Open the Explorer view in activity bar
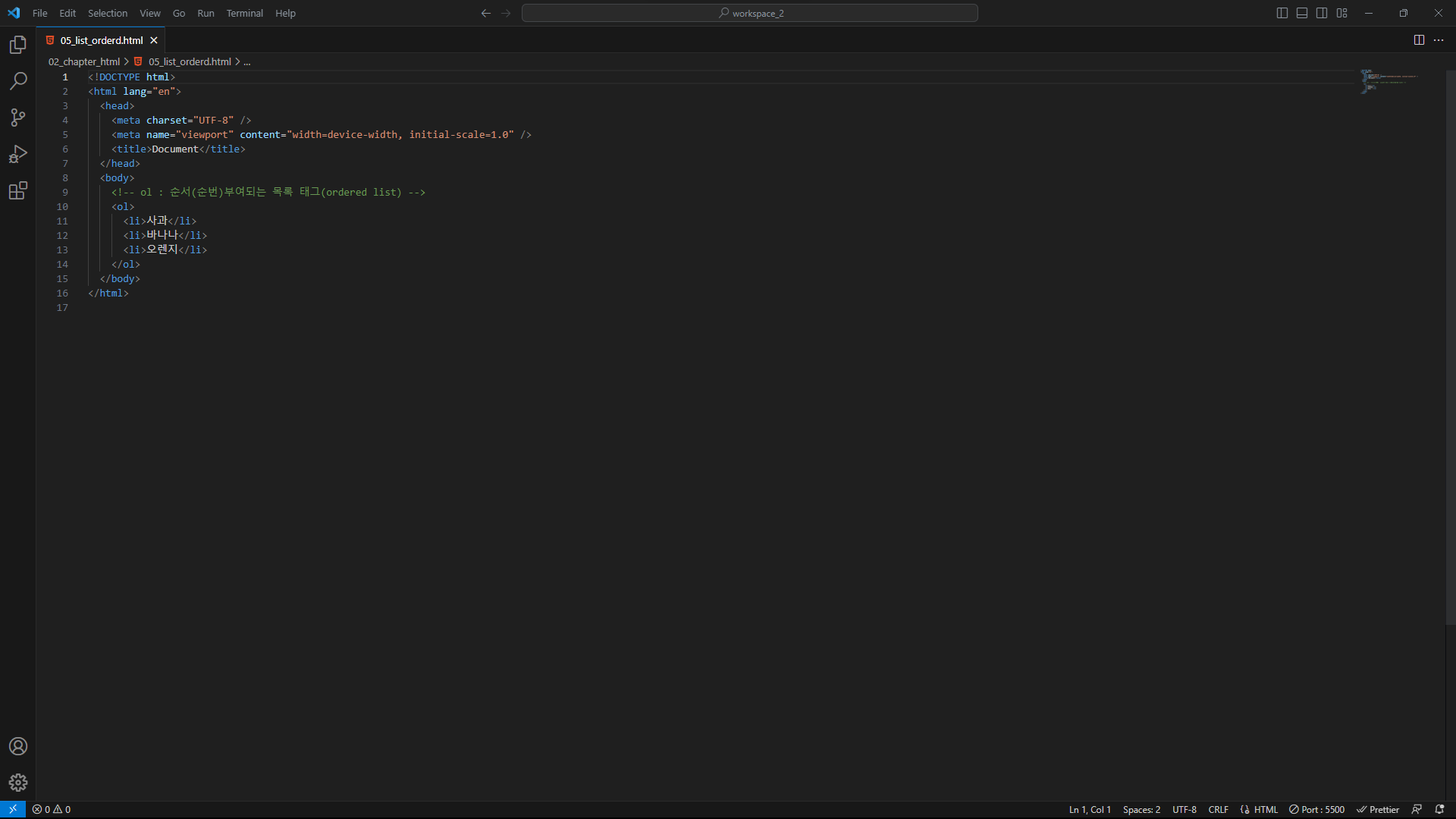1456x819 pixels. click(x=18, y=45)
